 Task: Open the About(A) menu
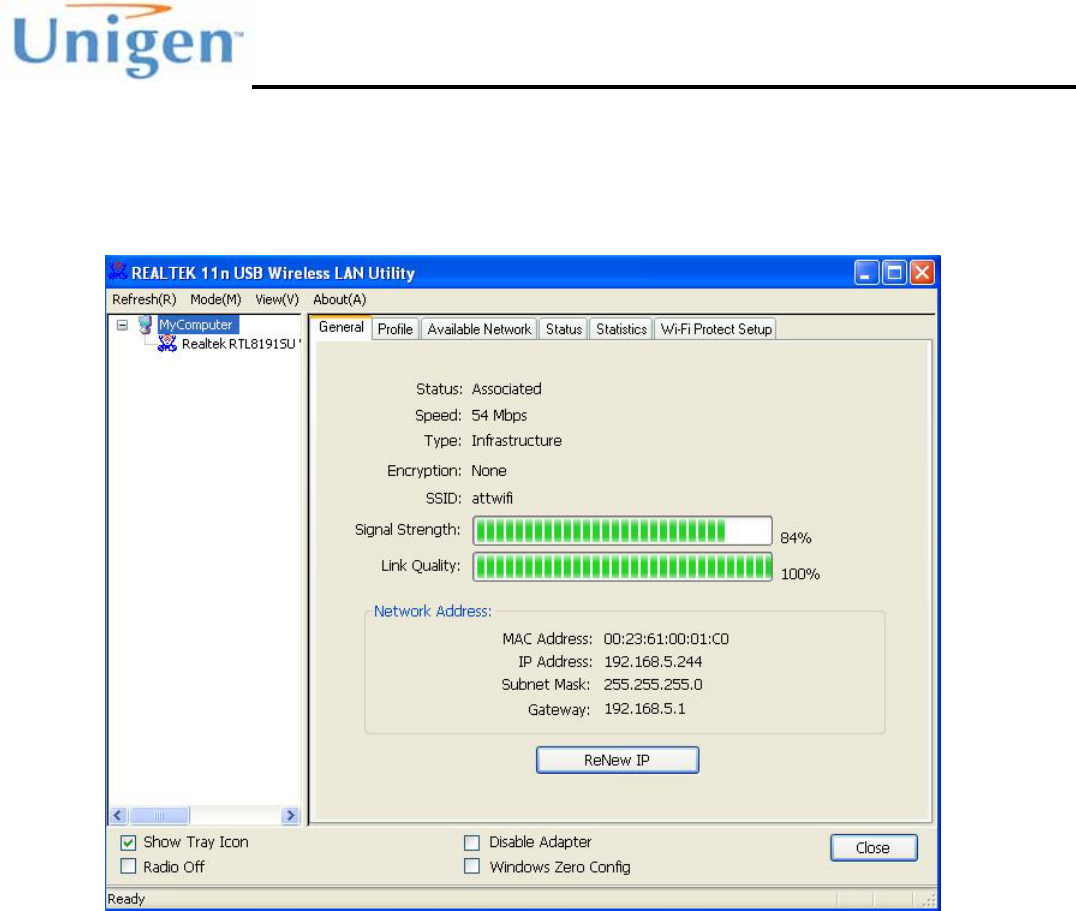point(340,300)
